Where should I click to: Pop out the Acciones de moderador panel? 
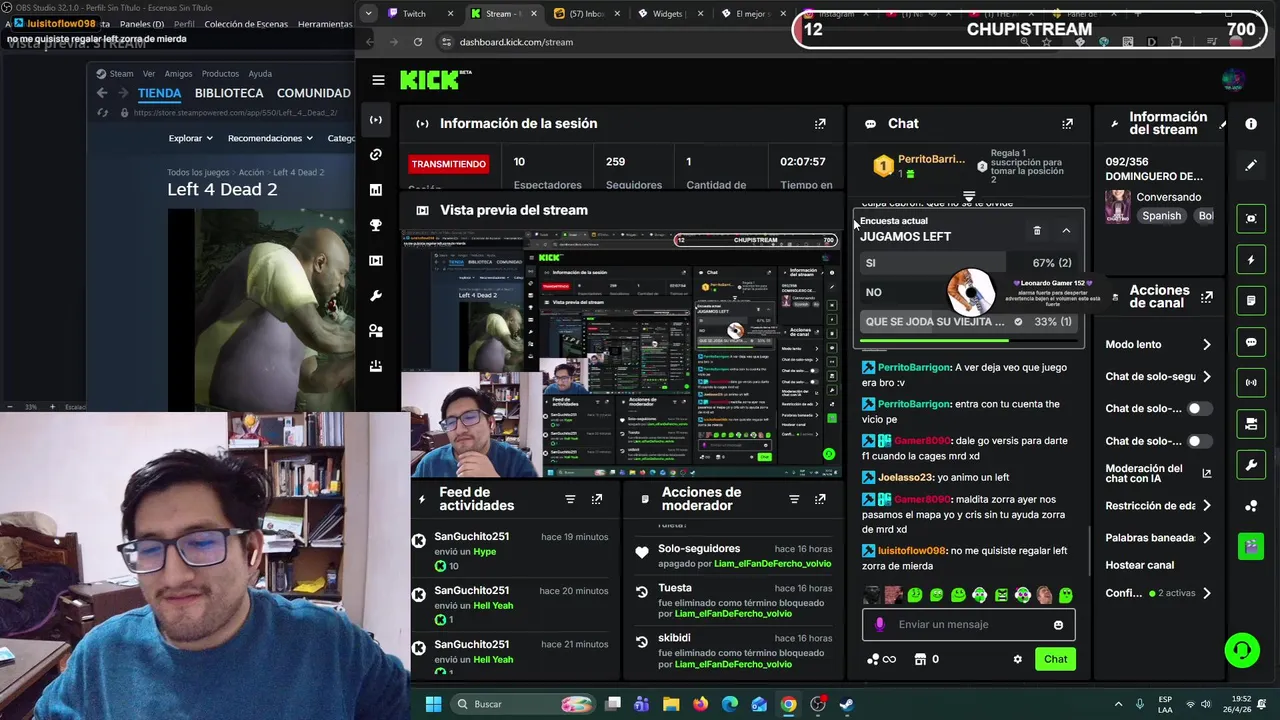[820, 499]
